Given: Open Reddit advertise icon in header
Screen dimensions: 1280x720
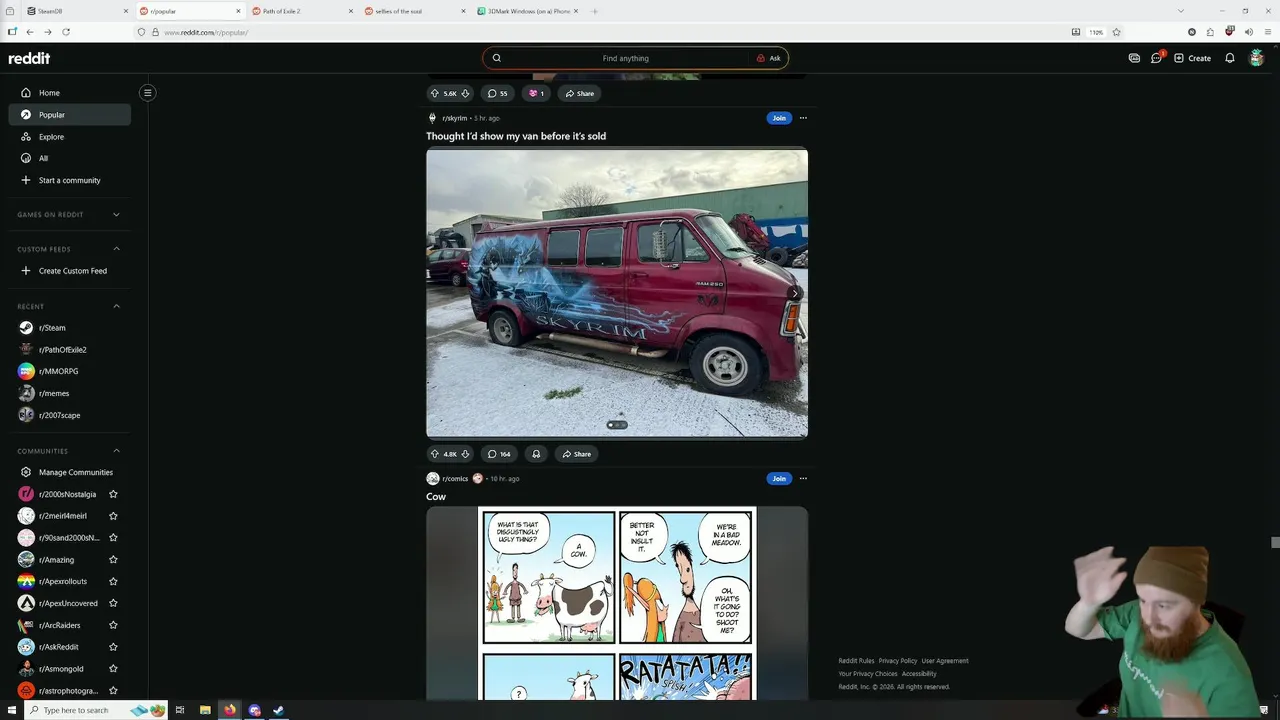Looking at the screenshot, I should (x=1134, y=58).
